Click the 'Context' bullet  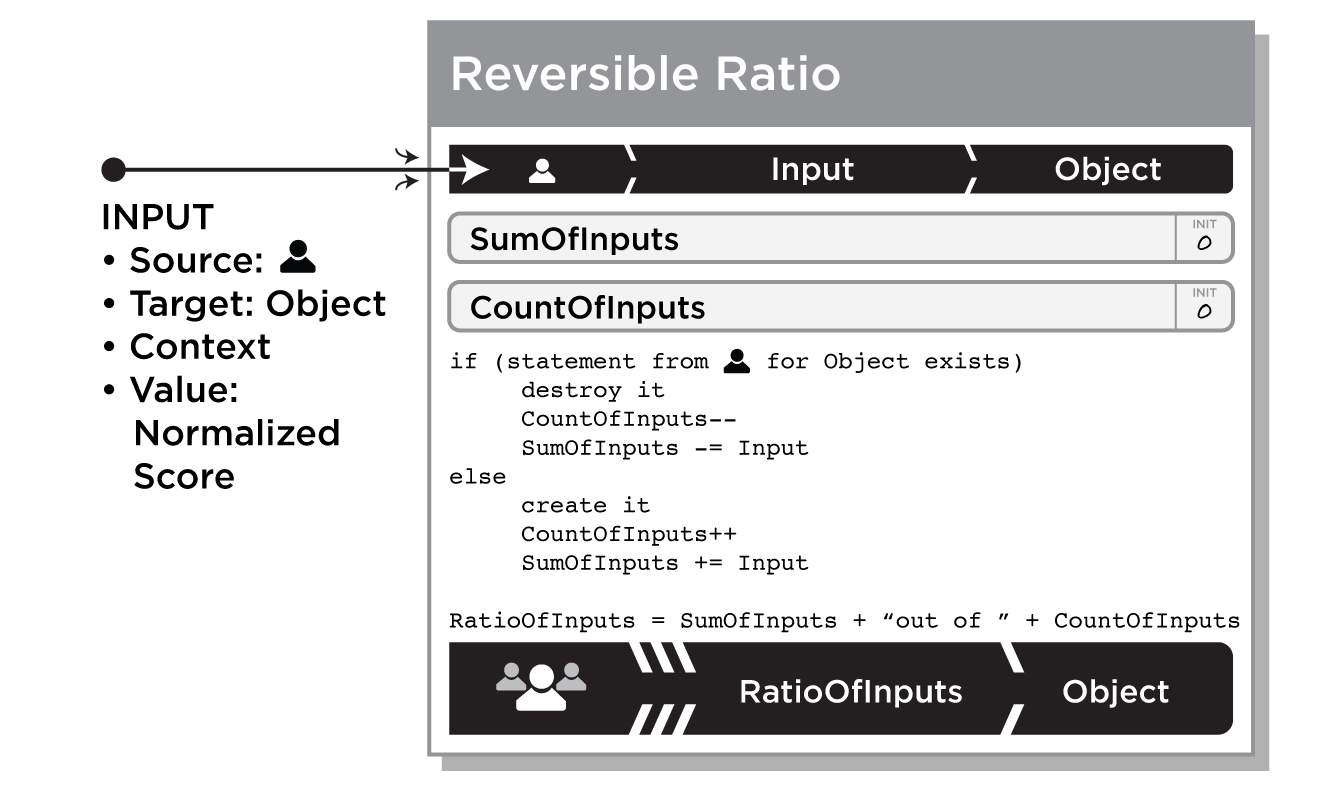coord(187,346)
